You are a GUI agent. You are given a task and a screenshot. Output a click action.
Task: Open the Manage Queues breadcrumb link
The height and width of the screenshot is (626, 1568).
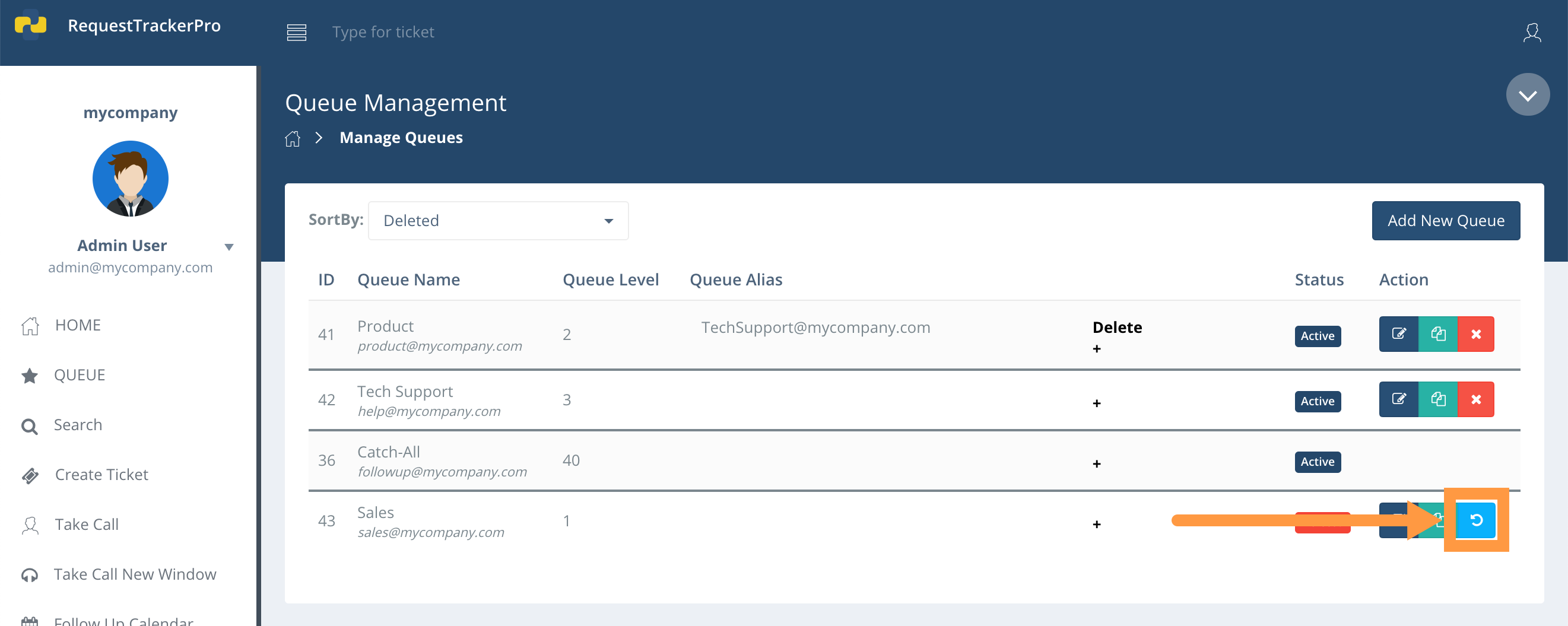click(x=401, y=137)
